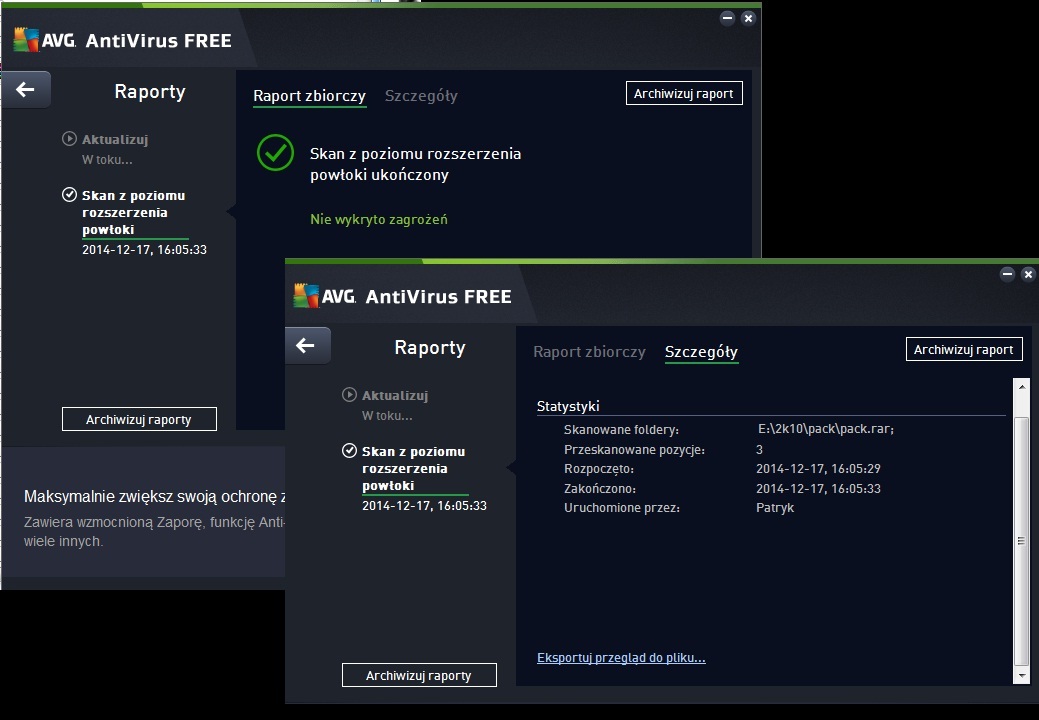This screenshot has height=720, width=1039.
Task: Click checkmark icon beside scan report, rear window
Action: pyautogui.click(x=69, y=195)
